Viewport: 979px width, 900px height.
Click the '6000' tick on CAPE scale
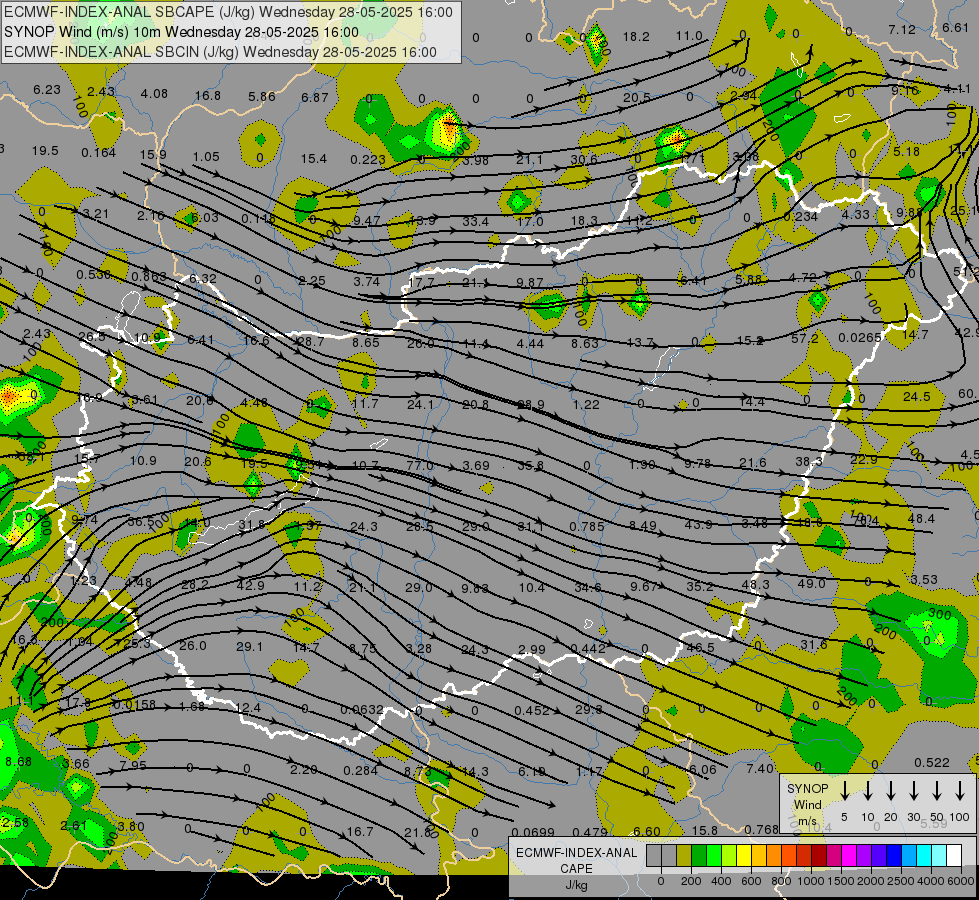tap(962, 881)
